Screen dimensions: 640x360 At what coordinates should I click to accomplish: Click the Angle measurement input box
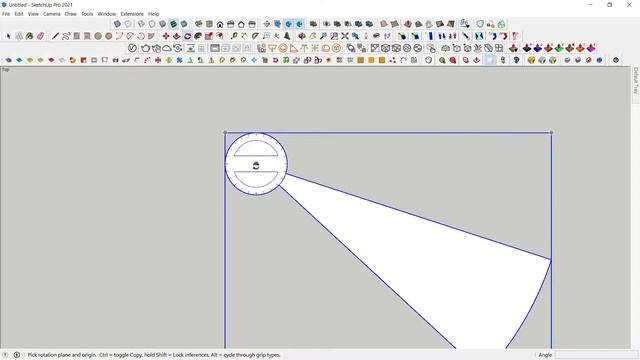(595, 355)
